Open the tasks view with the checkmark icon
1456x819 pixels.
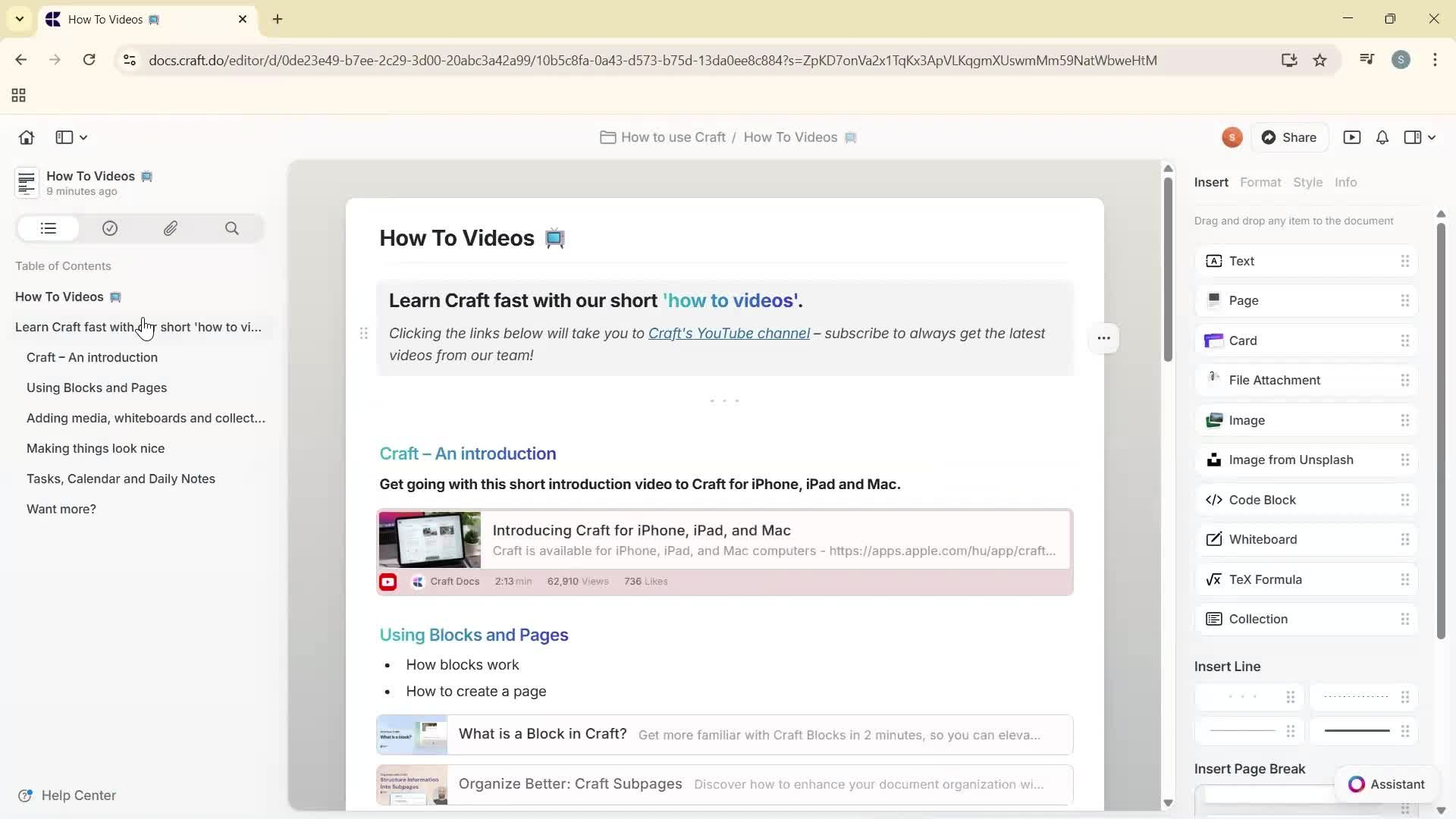109,228
